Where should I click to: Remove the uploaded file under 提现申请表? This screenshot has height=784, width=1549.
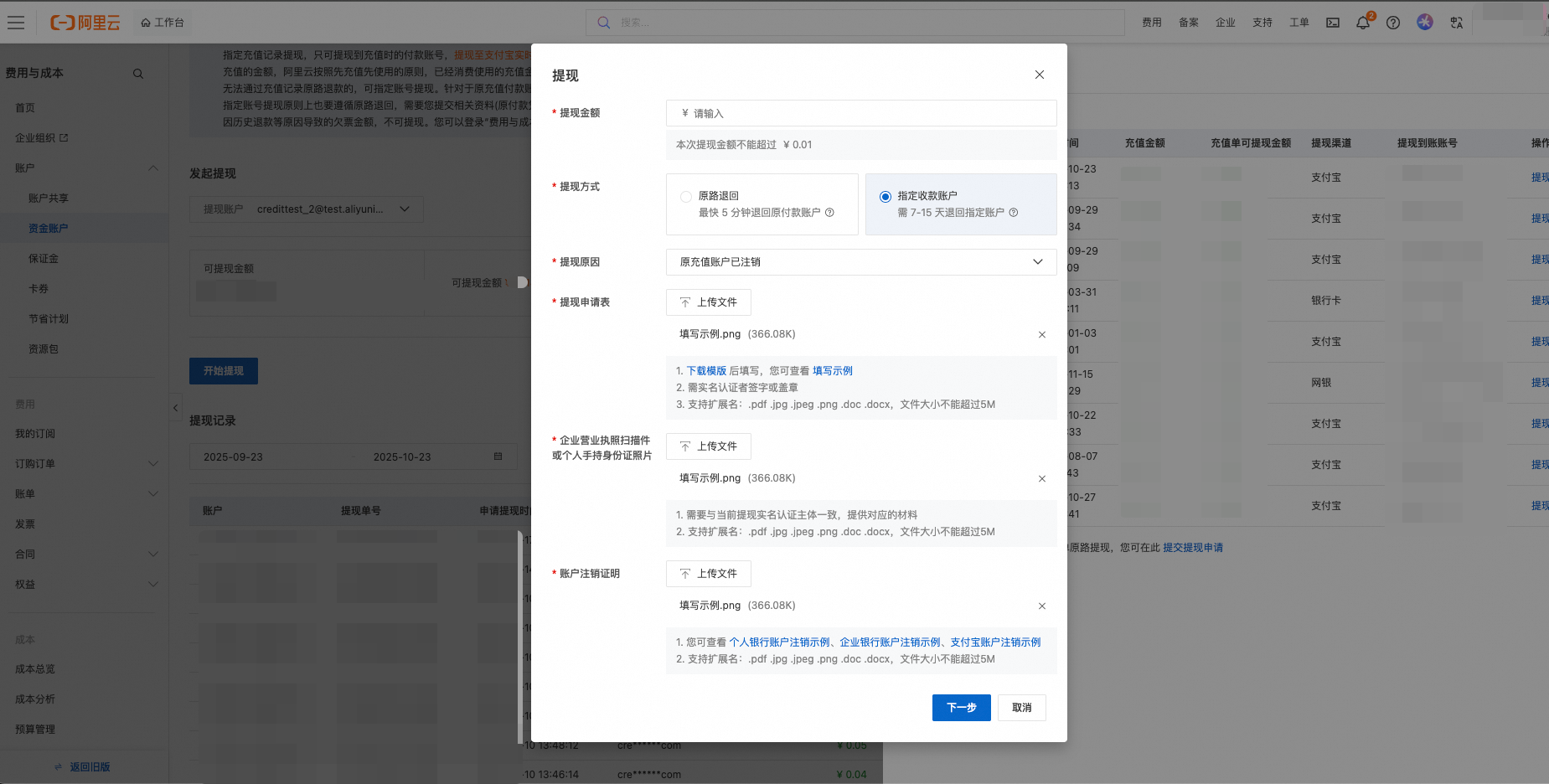pos(1042,335)
